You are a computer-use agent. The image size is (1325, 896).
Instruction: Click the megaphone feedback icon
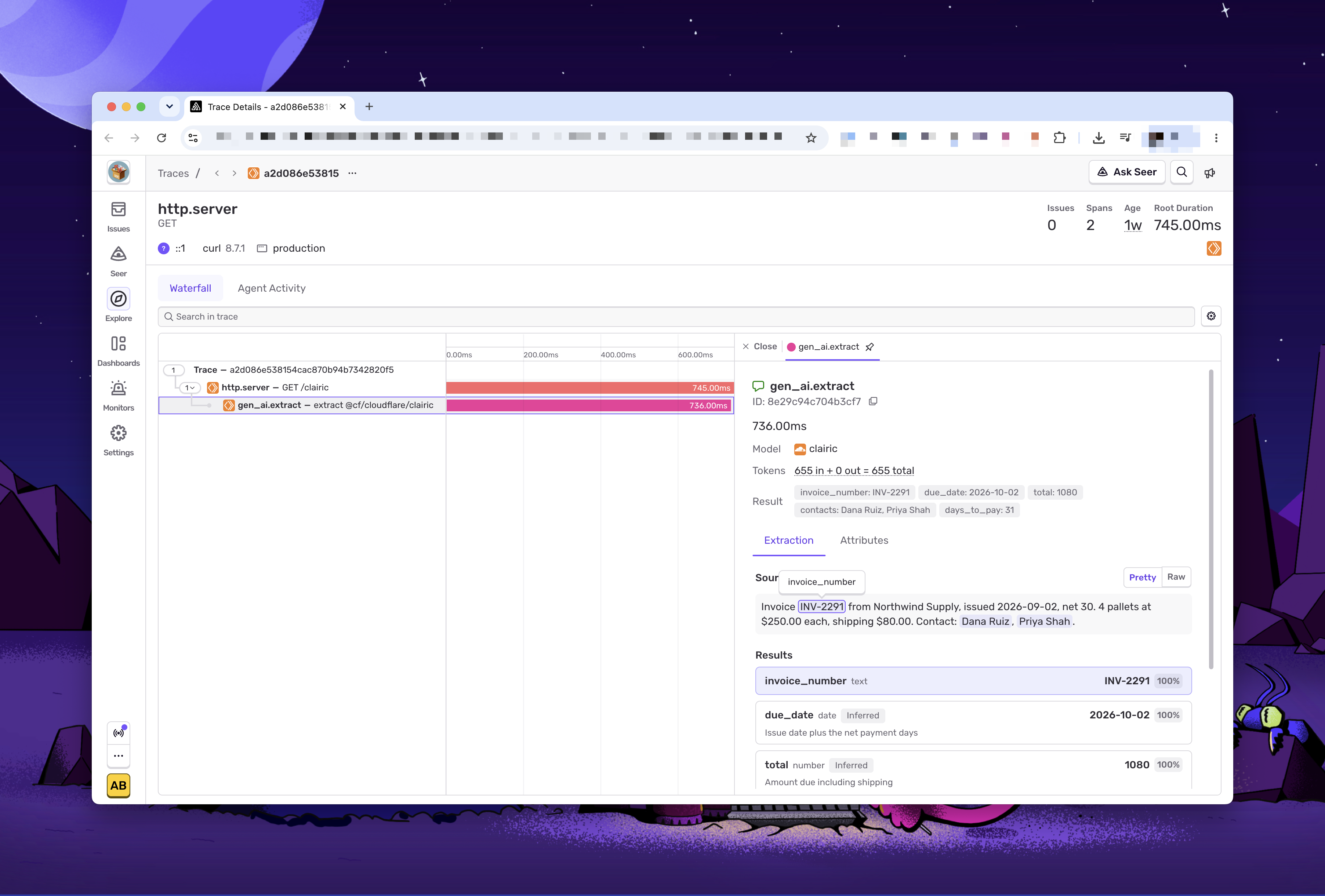(x=1209, y=173)
